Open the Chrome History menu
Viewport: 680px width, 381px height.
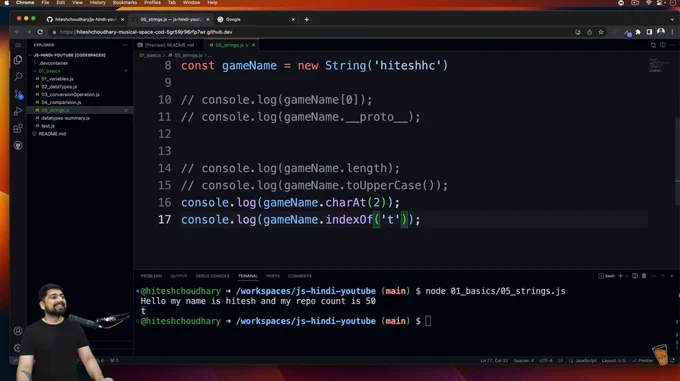coord(98,3)
